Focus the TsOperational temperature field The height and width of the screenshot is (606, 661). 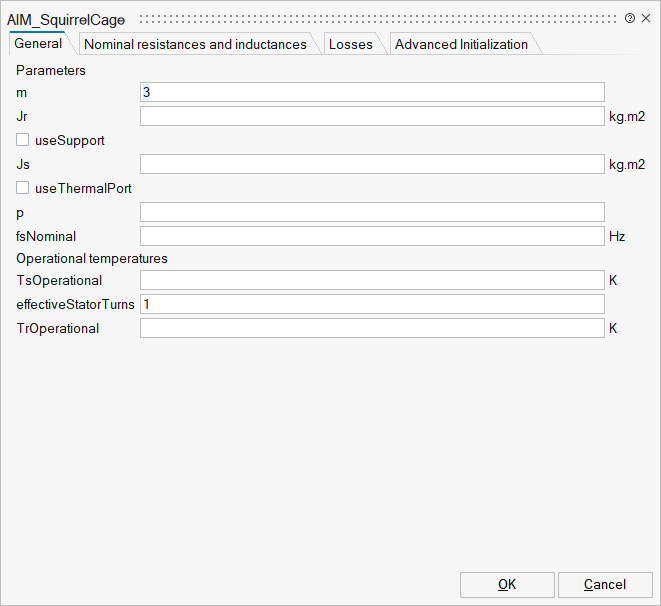click(x=372, y=280)
